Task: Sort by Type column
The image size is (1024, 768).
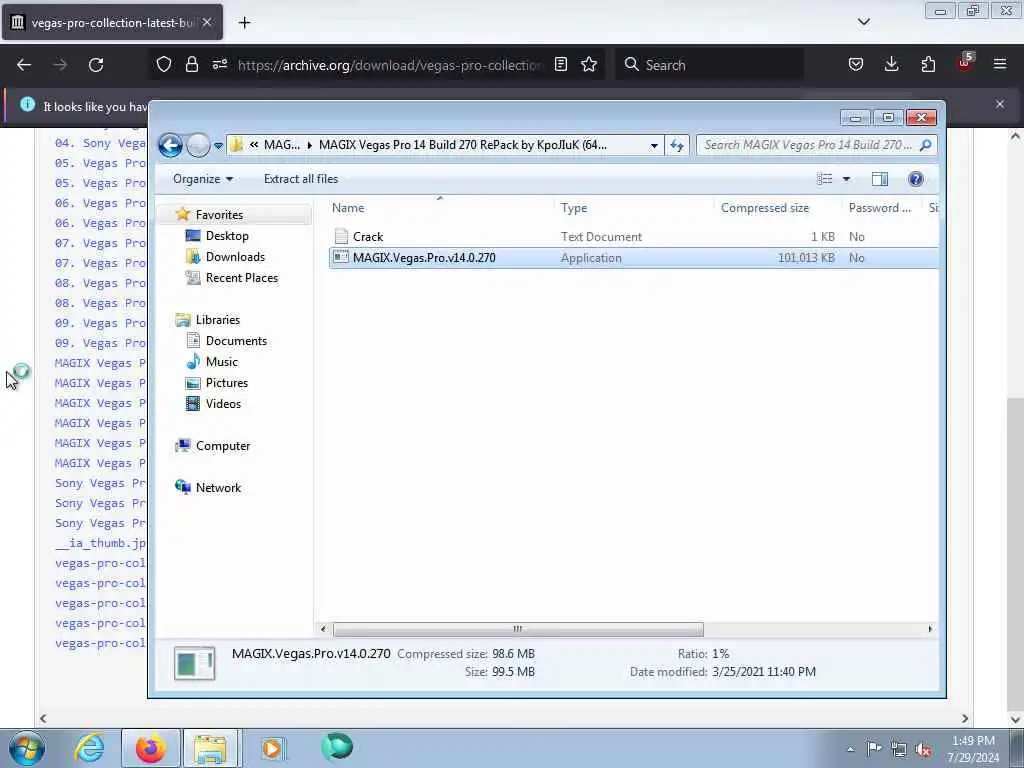Action: click(633, 208)
